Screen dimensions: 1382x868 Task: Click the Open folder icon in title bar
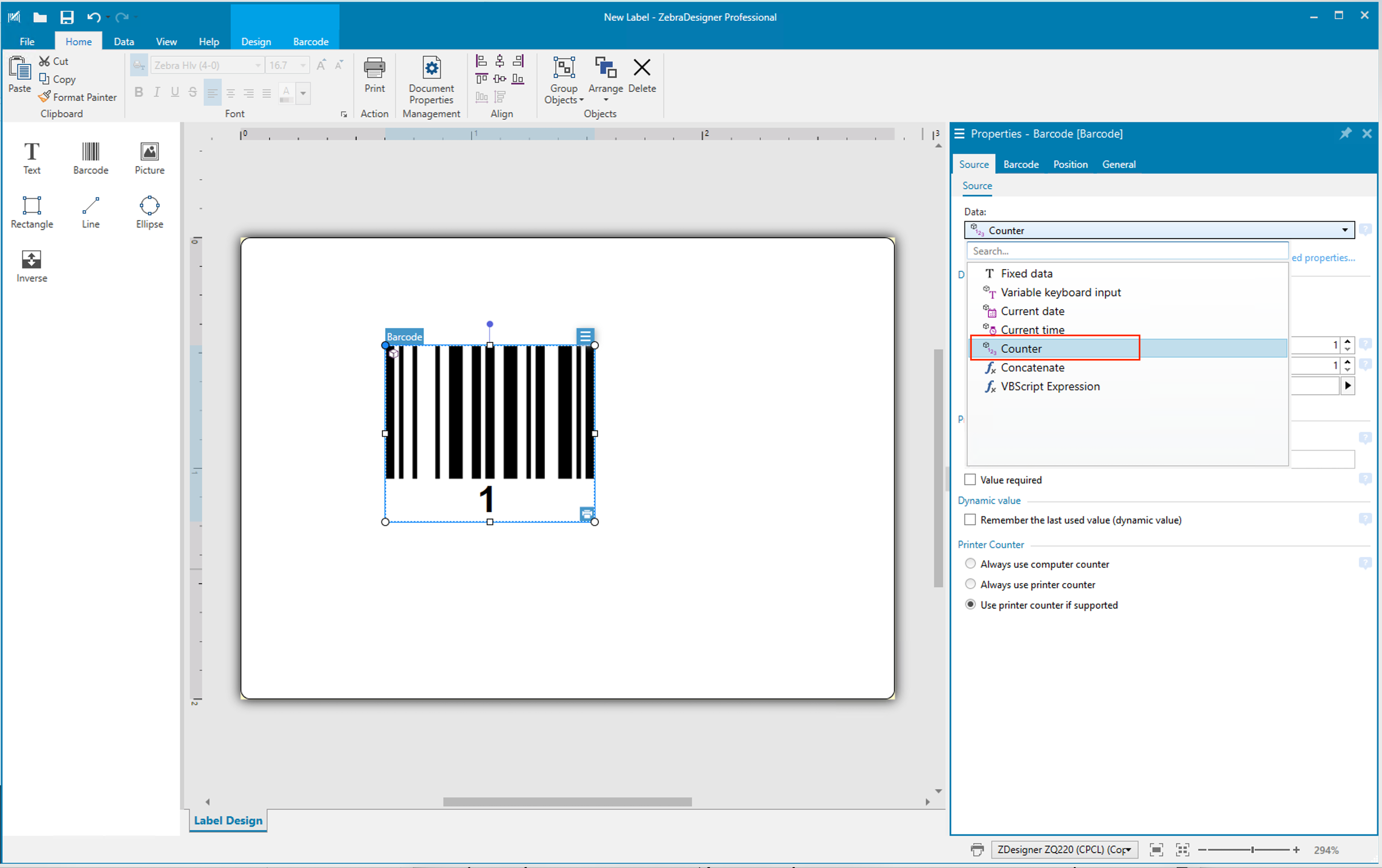40,17
